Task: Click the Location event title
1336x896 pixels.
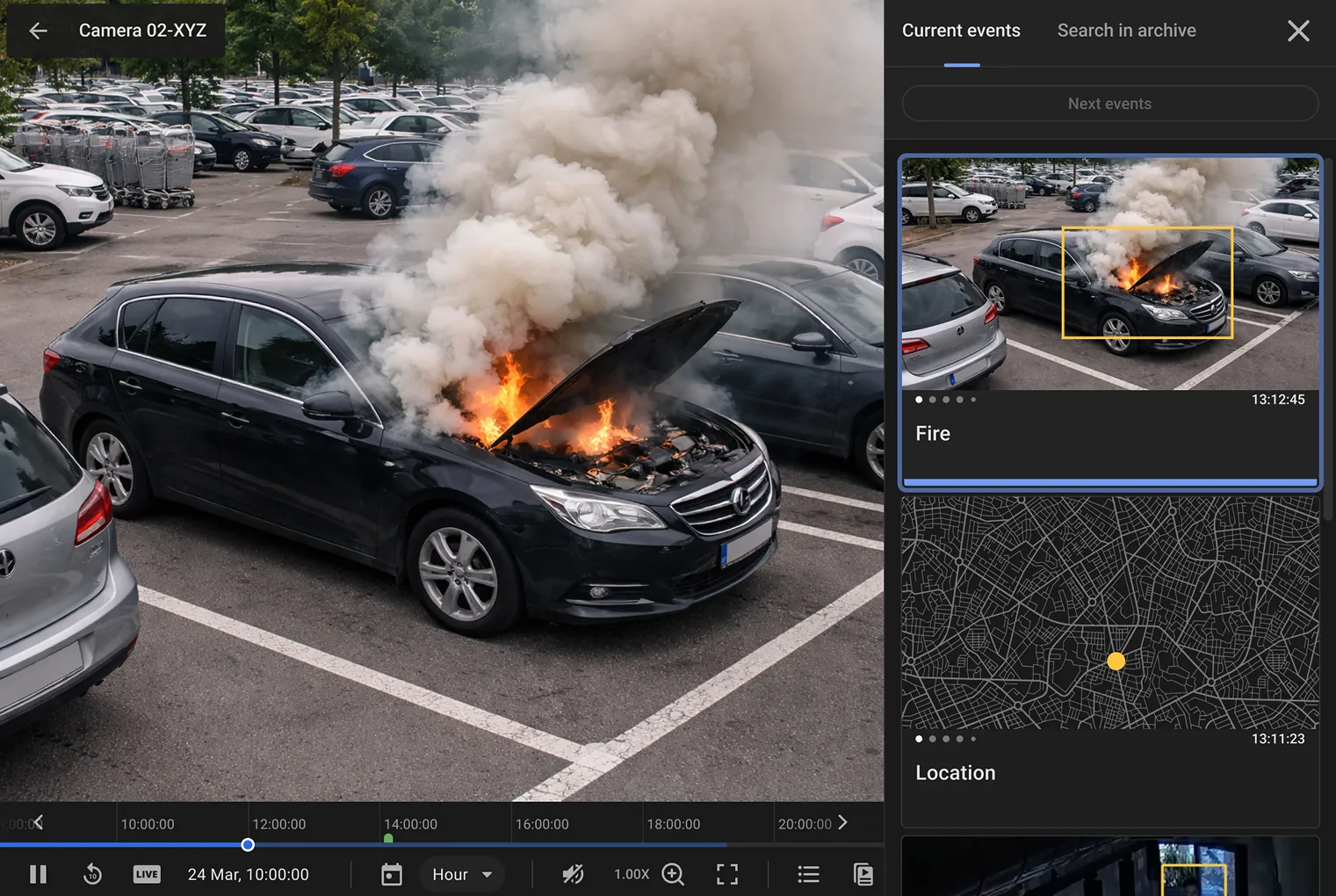Action: [x=956, y=773]
